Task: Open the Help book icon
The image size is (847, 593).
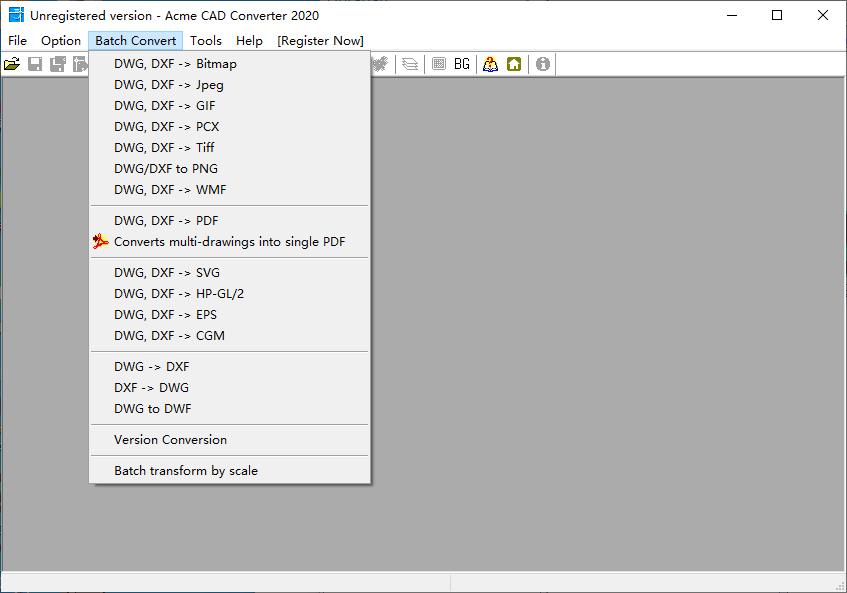Action: 490,64
